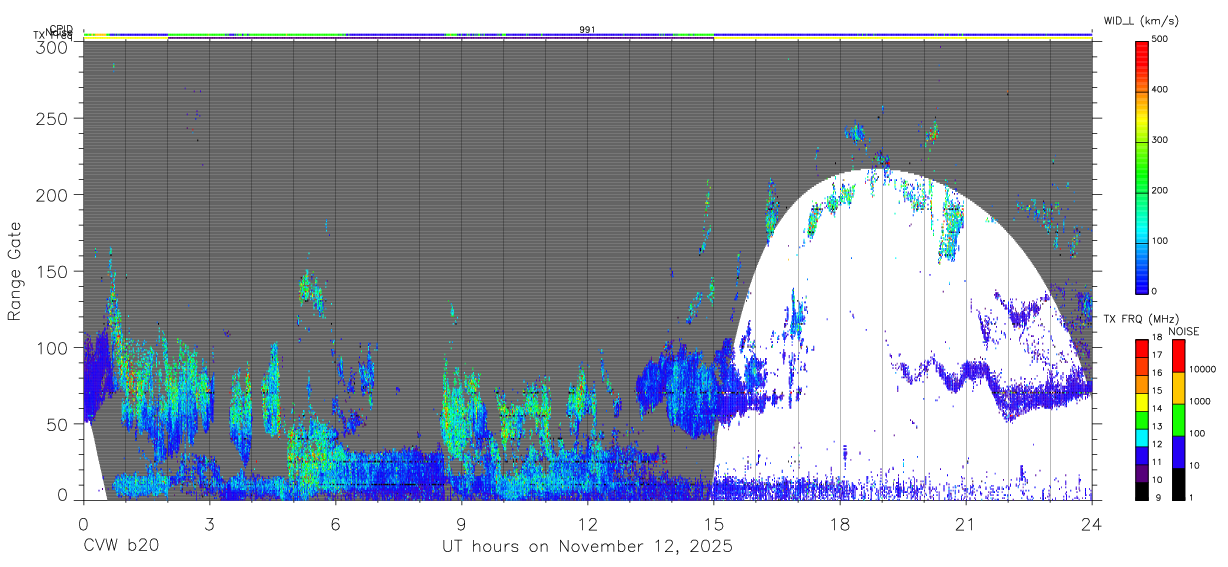Image resolution: width=1228 pixels, height=567 pixels.
Task: Click the '10000' NOISE legend label
Action: (1203, 370)
